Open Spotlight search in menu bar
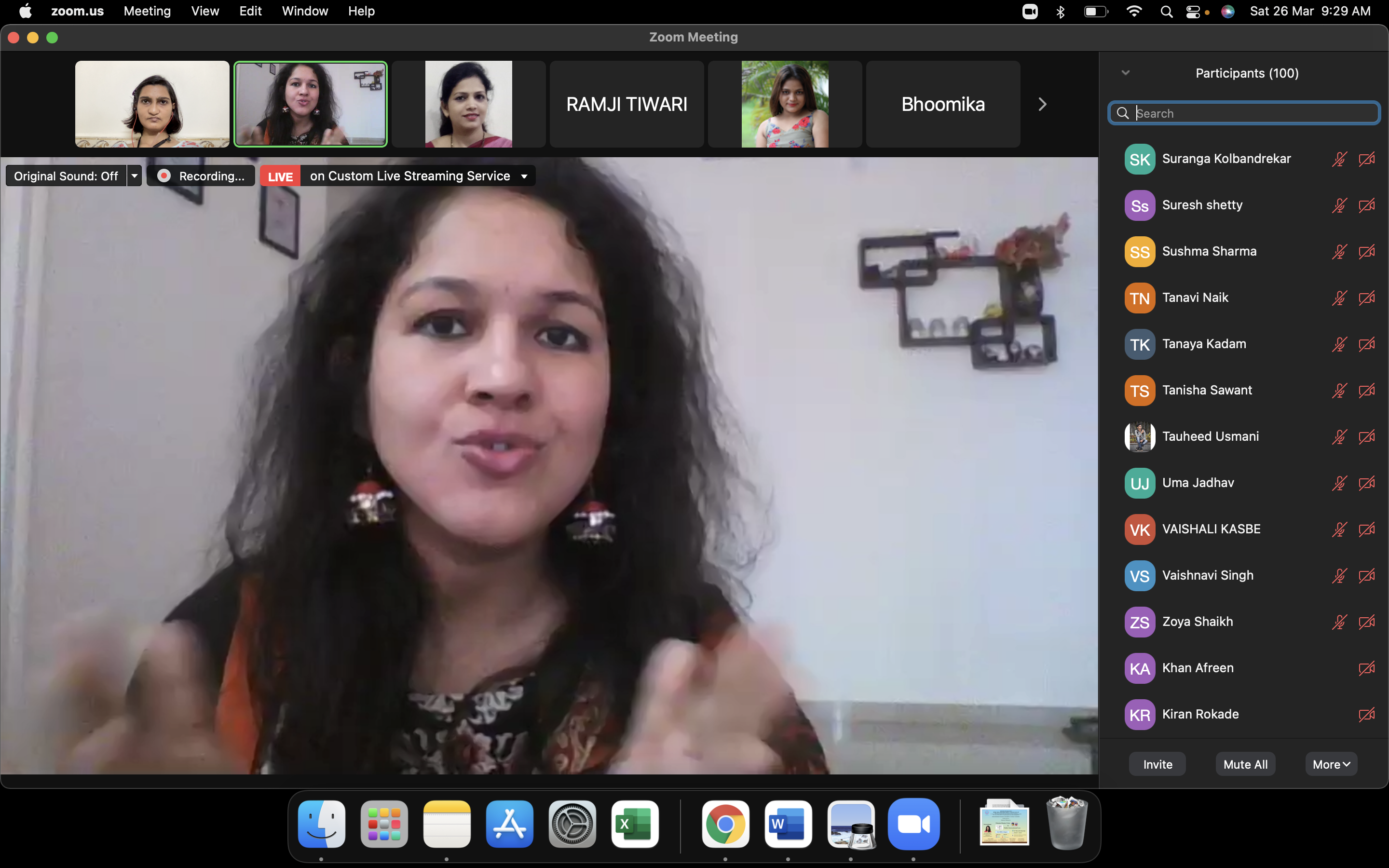This screenshot has height=868, width=1389. (x=1166, y=12)
